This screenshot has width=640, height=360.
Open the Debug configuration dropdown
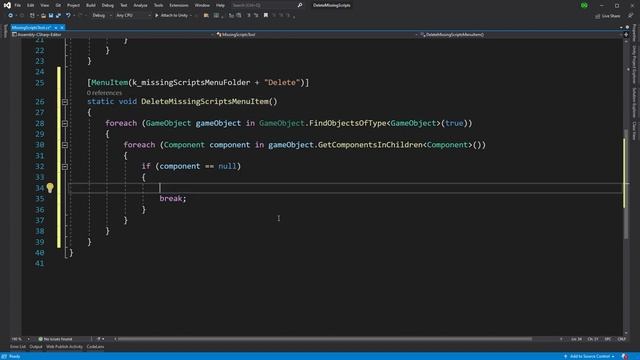point(102,16)
